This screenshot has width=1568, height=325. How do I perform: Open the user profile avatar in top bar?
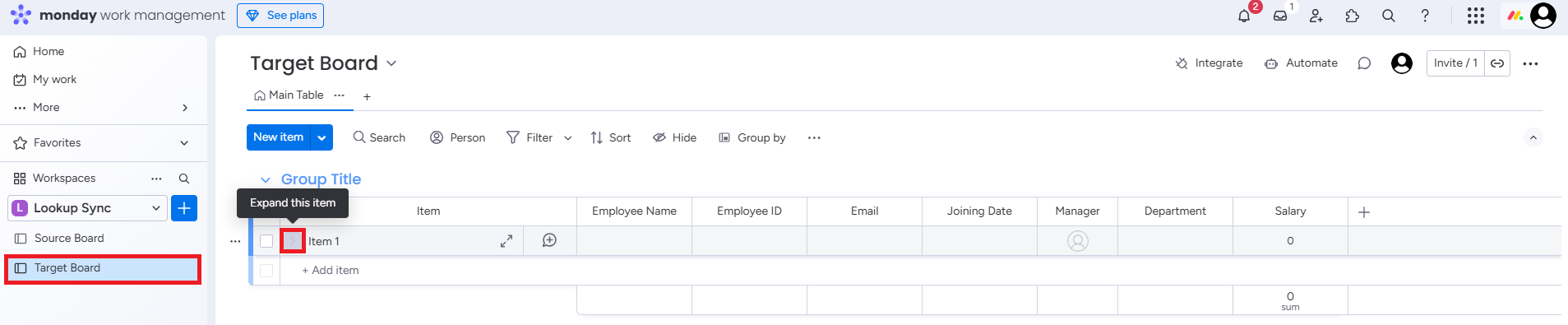tap(1543, 16)
